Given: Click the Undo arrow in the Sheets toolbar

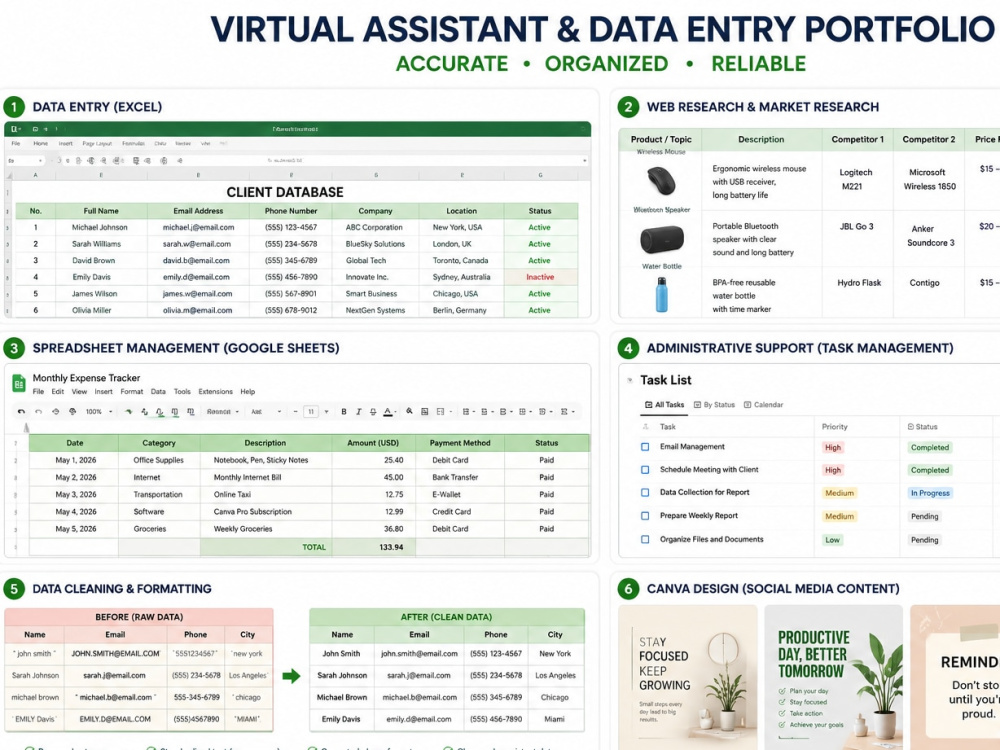Looking at the screenshot, I should [x=21, y=411].
